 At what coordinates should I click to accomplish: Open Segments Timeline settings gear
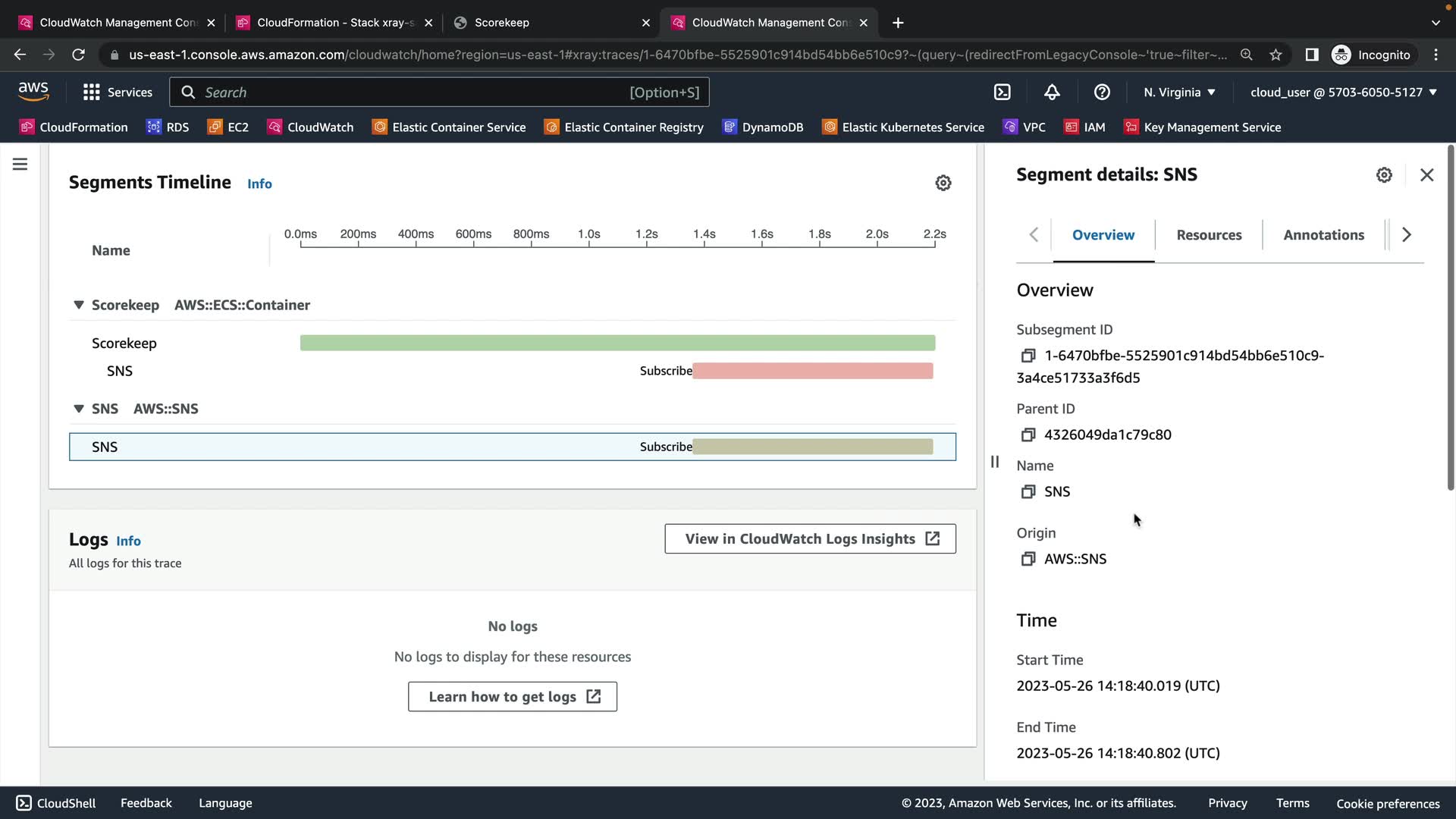[943, 183]
